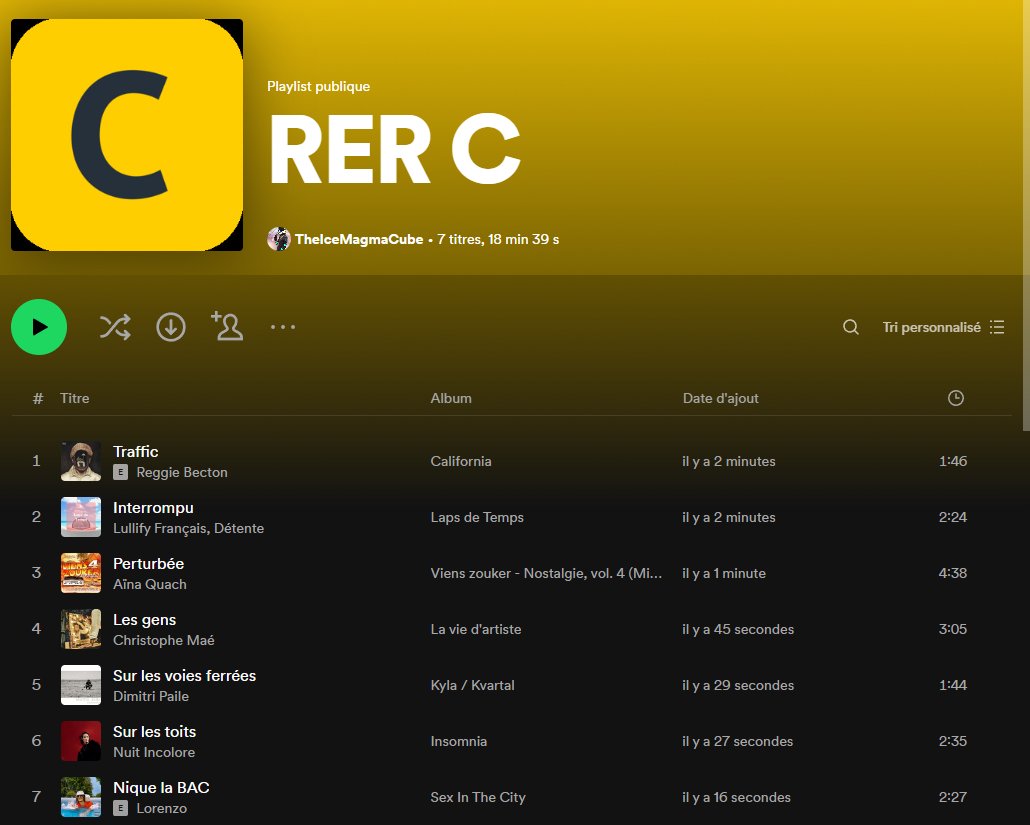
Task: Click the explicit E badge on Traffic
Action: tap(120, 472)
